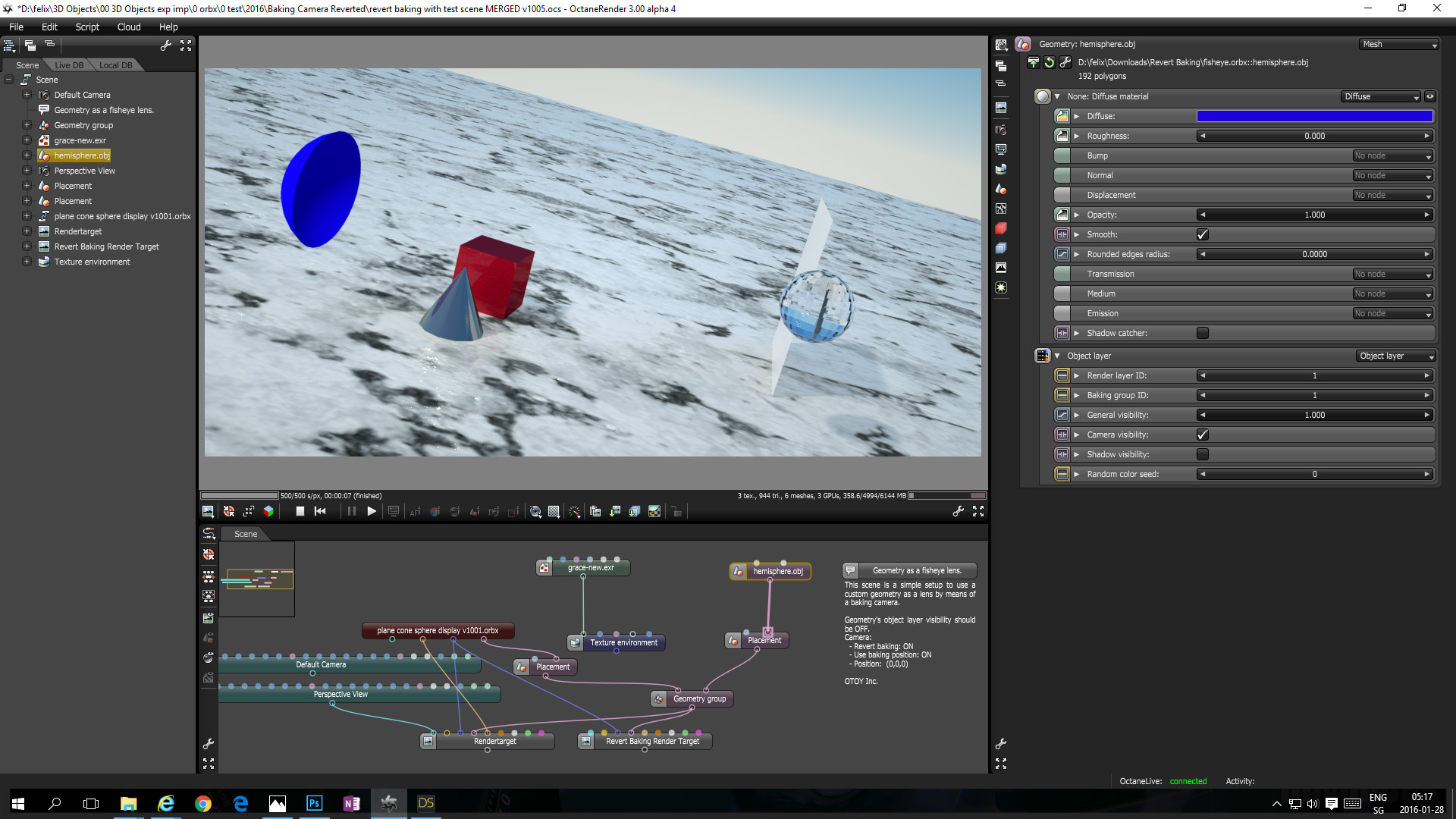Open the Mesh type dropdown

[x=1398, y=45]
